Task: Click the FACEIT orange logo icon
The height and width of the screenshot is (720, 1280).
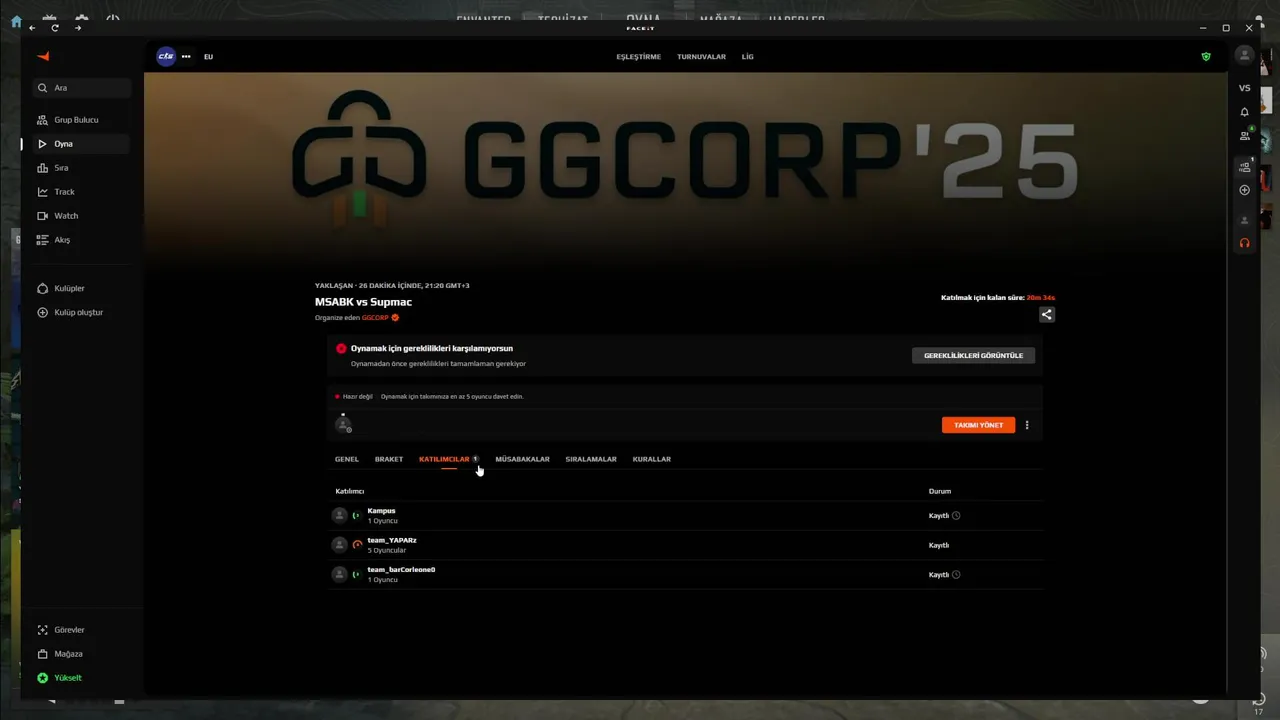Action: pyautogui.click(x=43, y=56)
